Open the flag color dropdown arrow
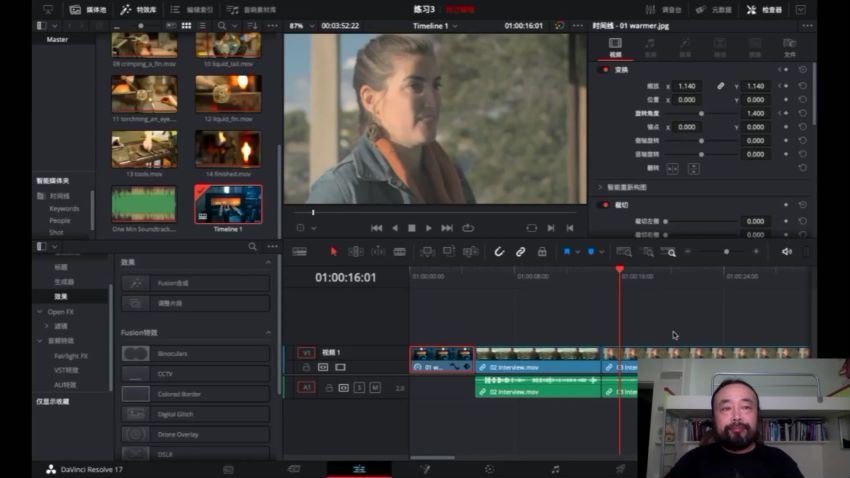The width and height of the screenshot is (850, 478). tap(577, 251)
